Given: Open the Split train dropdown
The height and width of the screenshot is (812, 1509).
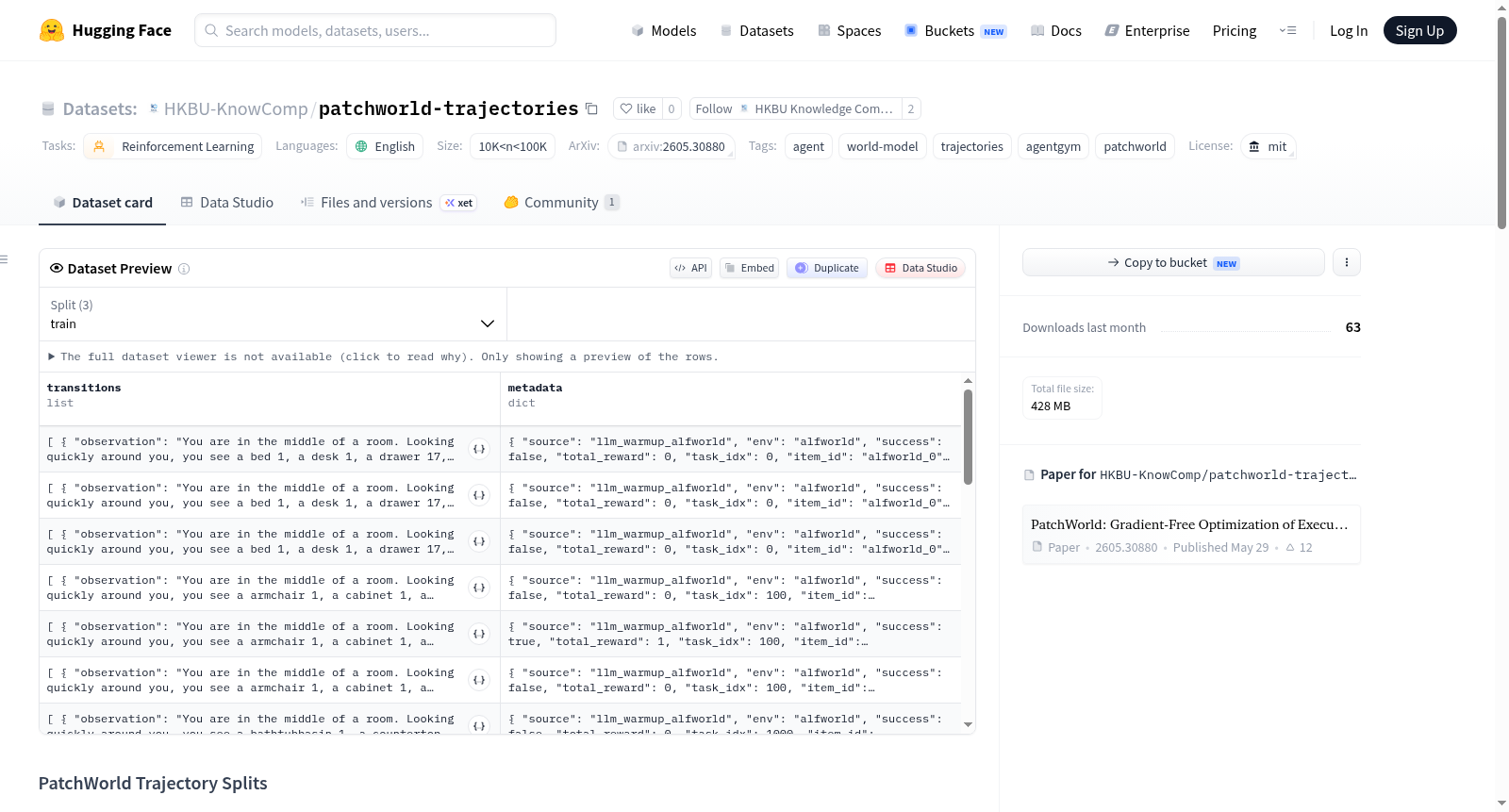Looking at the screenshot, I should point(274,314).
